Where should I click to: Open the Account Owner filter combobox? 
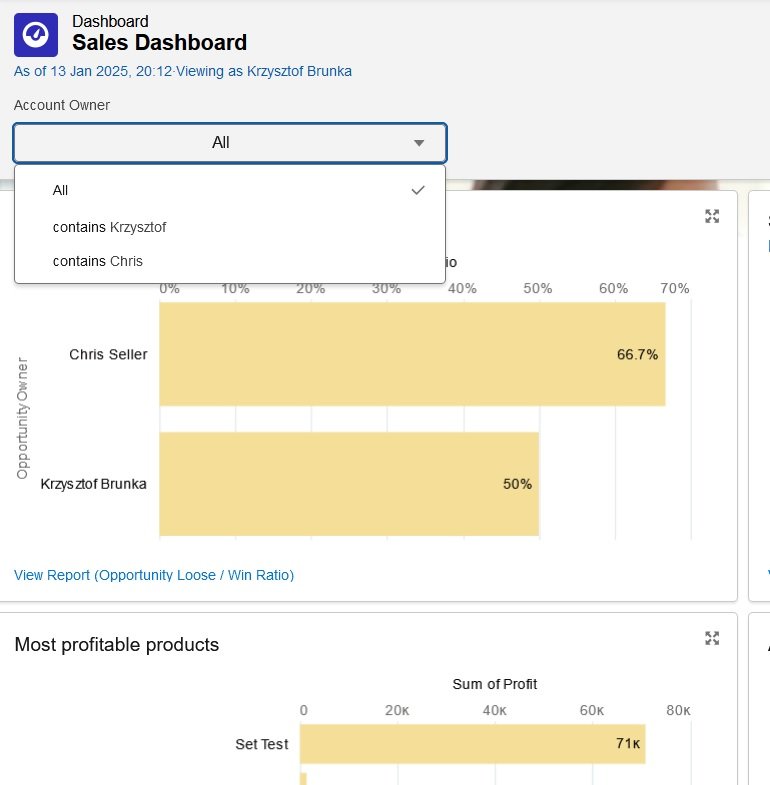(x=229, y=143)
